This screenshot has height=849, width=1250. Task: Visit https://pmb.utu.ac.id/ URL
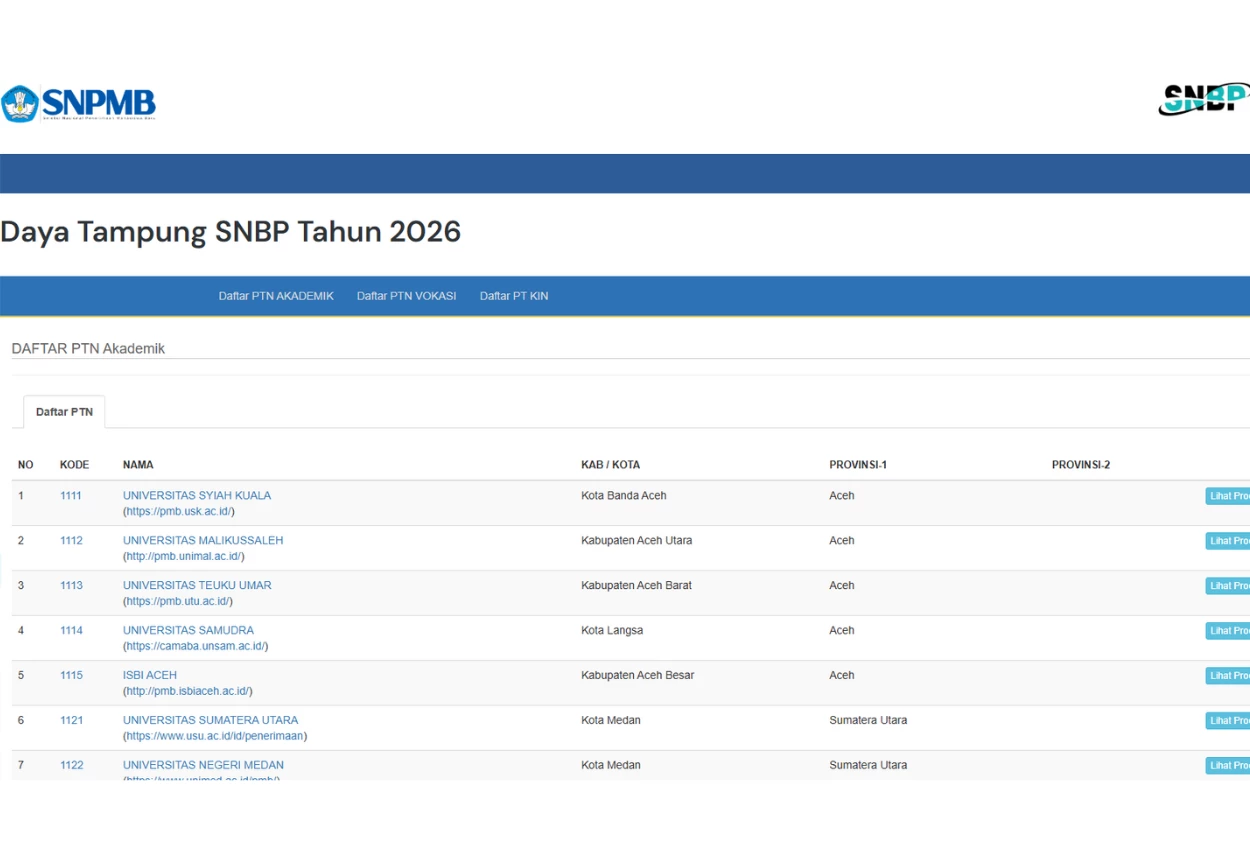177,602
